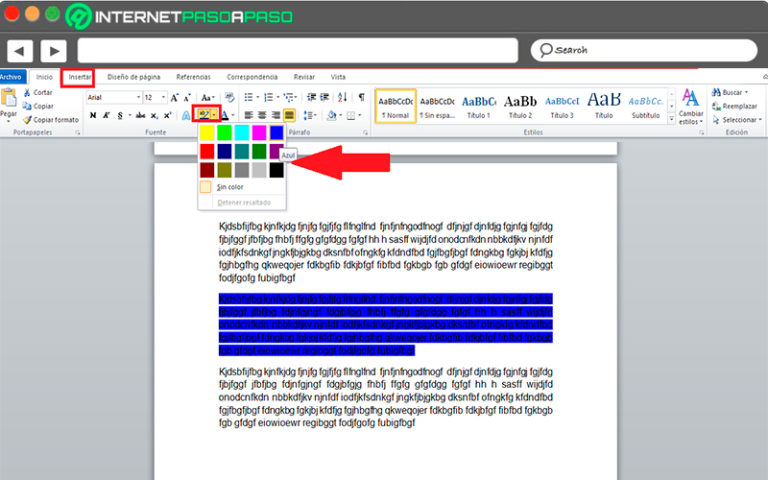Choose the Sin color option
Screen dimensions: 768x480
tap(229, 187)
